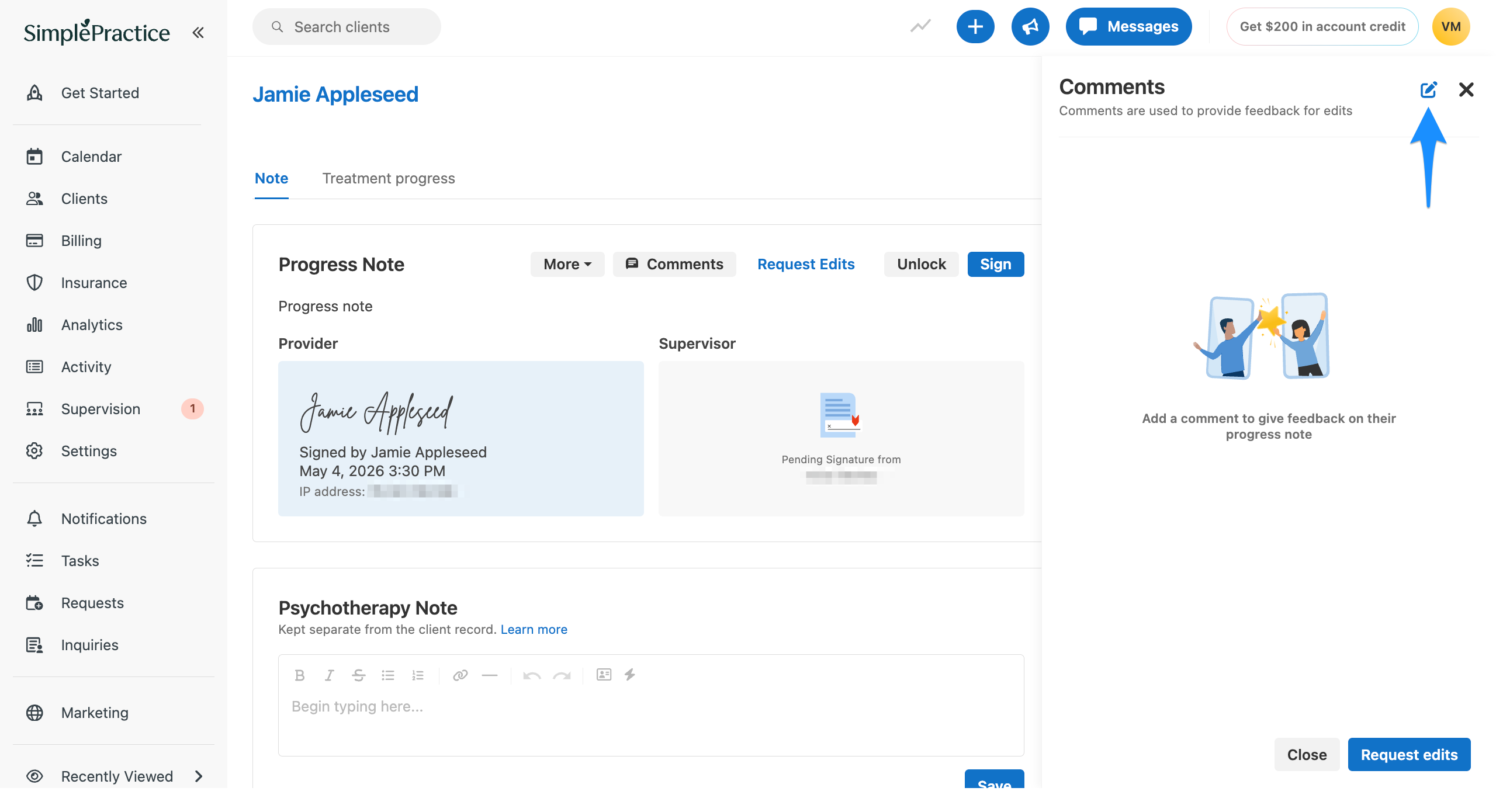The image size is (1496, 812).
Task: Undo the last edit in editor
Action: coord(532,675)
